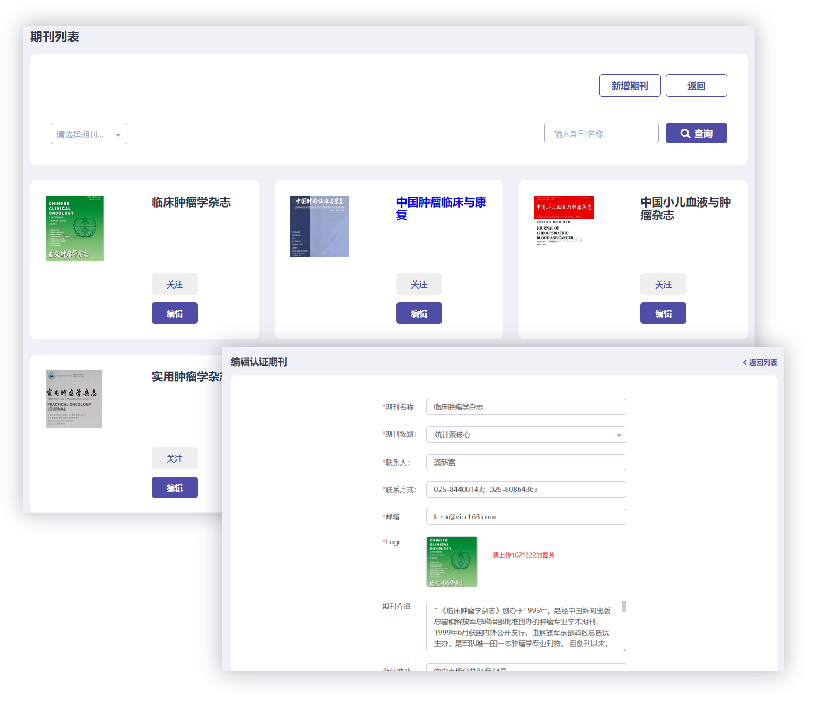
Task: Click the 查询 search button
Action: click(696, 133)
